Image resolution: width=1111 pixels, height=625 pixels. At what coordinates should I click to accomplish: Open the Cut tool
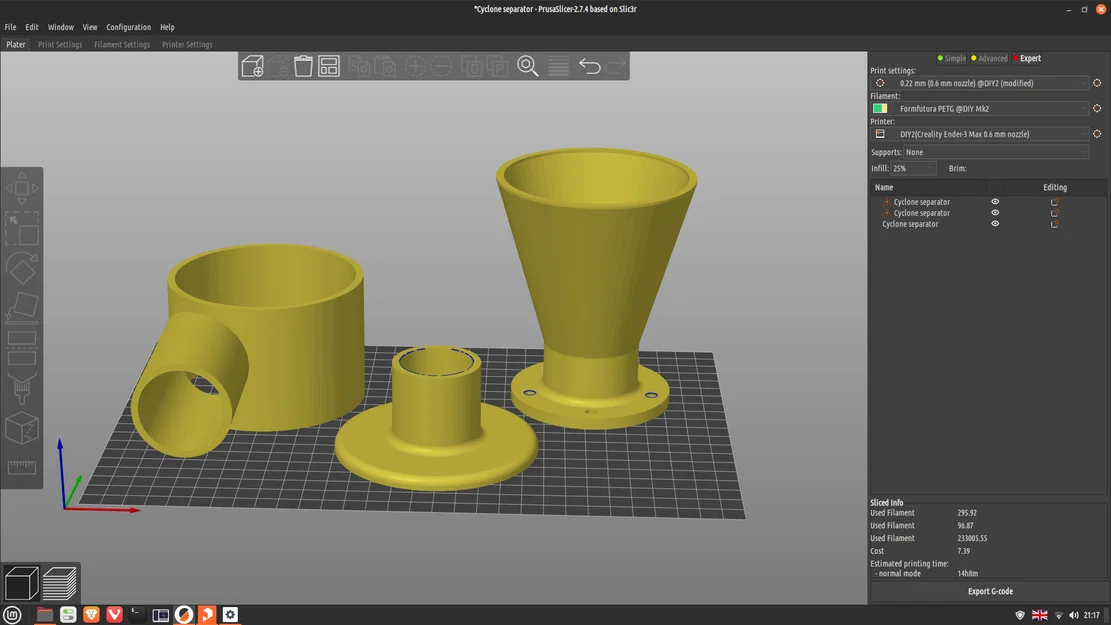pos(22,347)
